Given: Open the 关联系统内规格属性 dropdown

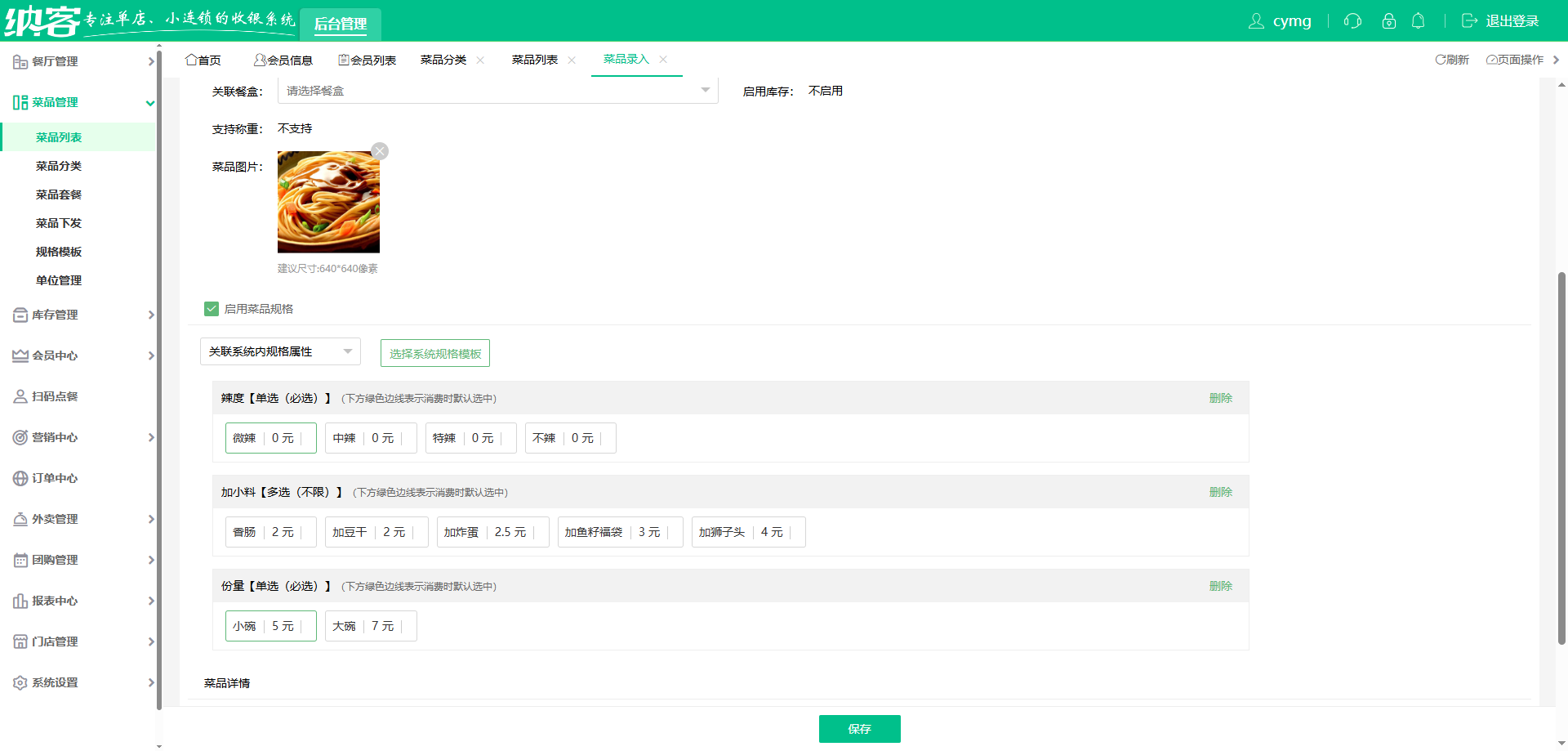Looking at the screenshot, I should [279, 351].
